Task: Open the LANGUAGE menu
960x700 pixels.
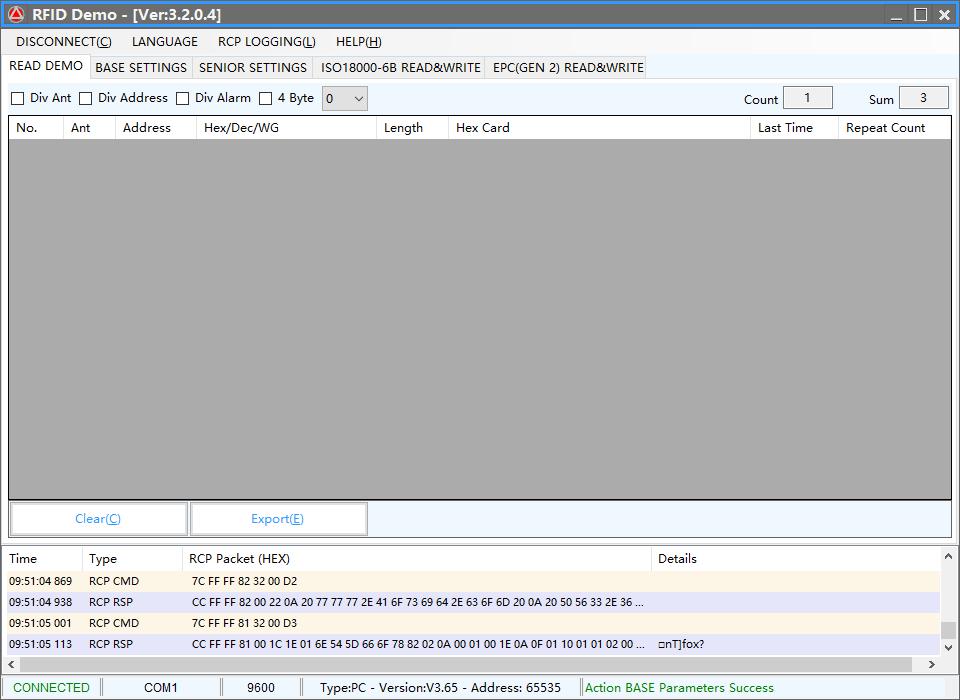Action: (165, 42)
